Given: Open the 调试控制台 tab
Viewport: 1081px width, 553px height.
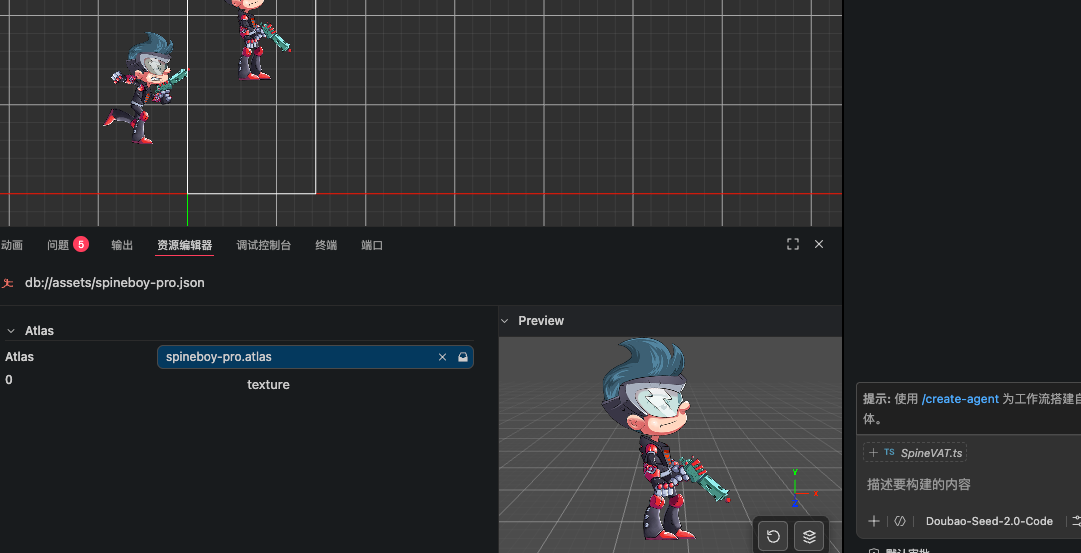Looking at the screenshot, I should click(264, 245).
